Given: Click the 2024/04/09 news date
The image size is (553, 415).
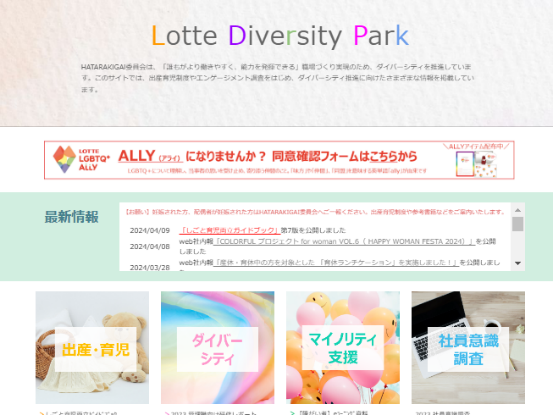Looking at the screenshot, I should point(150,231).
